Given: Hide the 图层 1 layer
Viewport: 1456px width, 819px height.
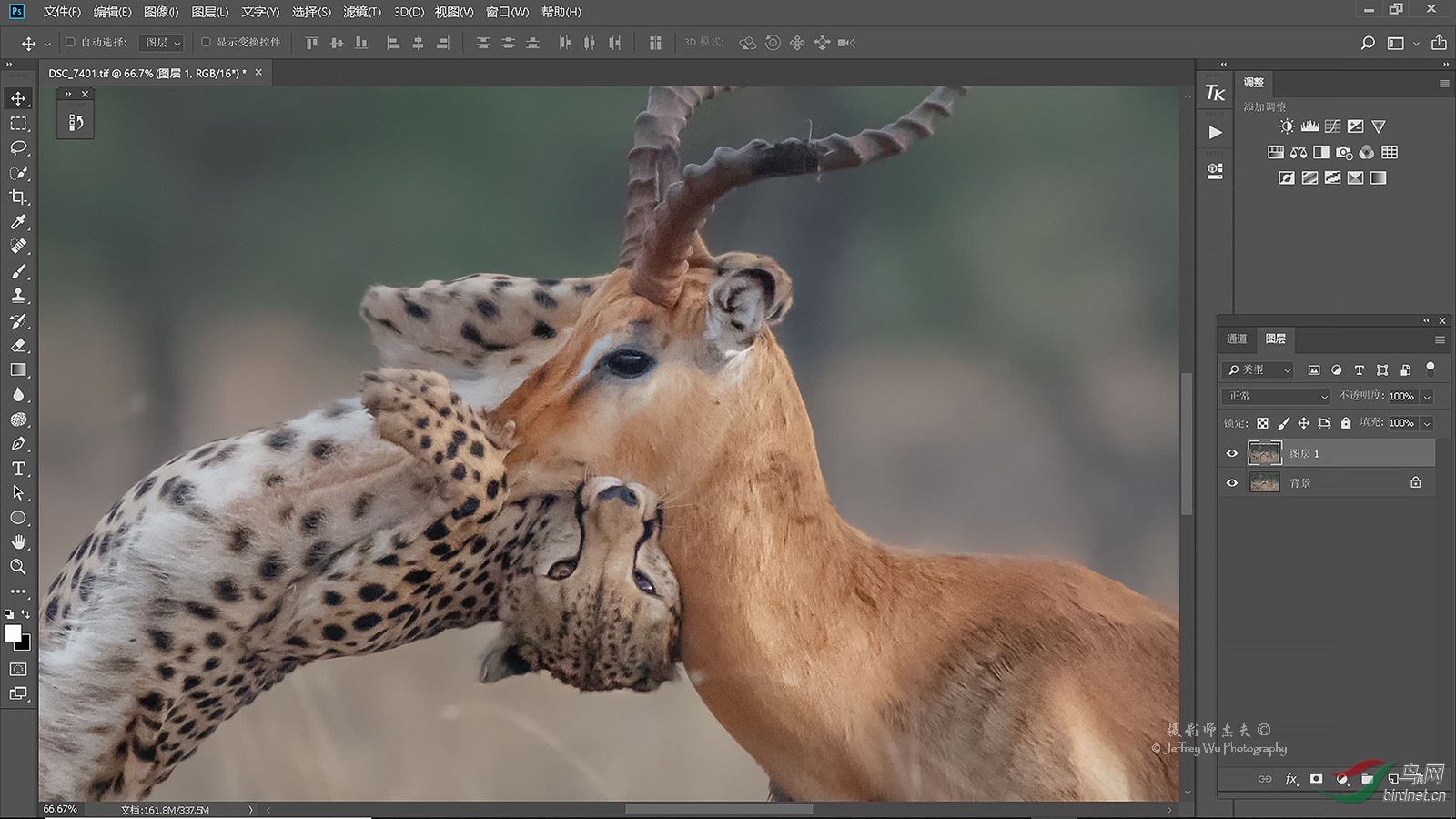Looking at the screenshot, I should point(1232,453).
